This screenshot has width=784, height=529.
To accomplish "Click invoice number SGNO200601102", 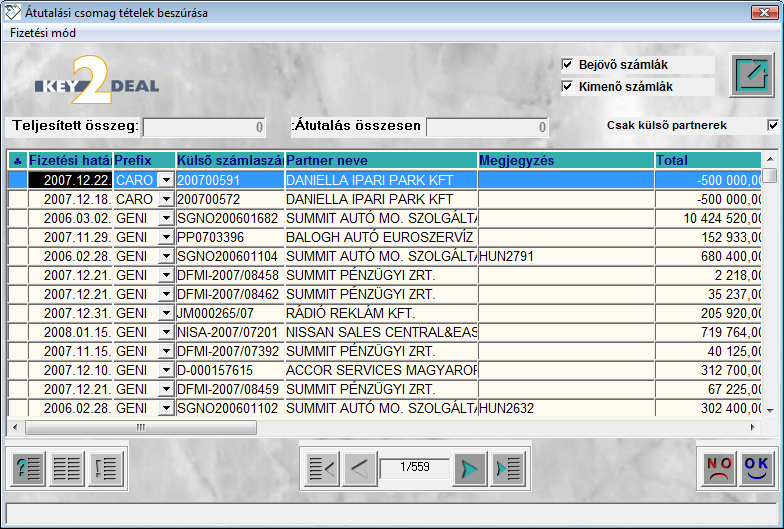I will (x=230, y=408).
